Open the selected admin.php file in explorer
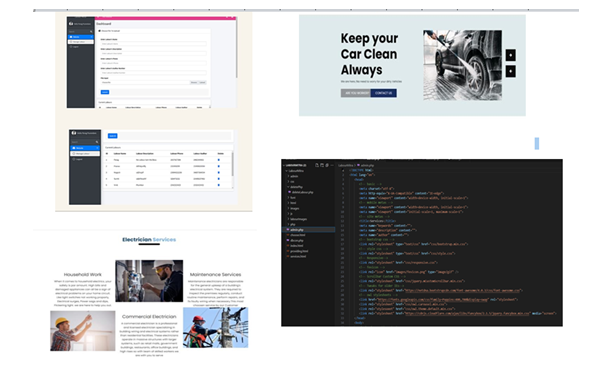Screen dimensions: 615x365 pyautogui.click(x=309, y=230)
